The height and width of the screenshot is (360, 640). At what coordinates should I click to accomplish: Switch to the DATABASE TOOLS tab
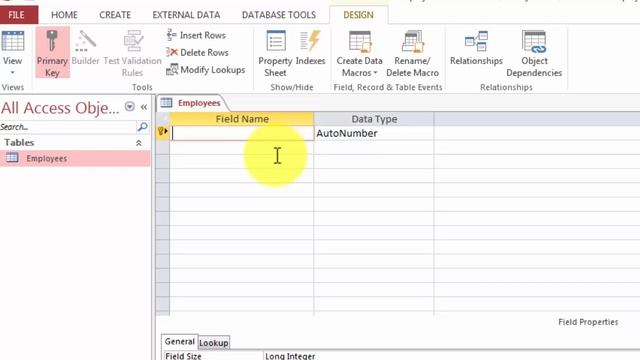[279, 15]
